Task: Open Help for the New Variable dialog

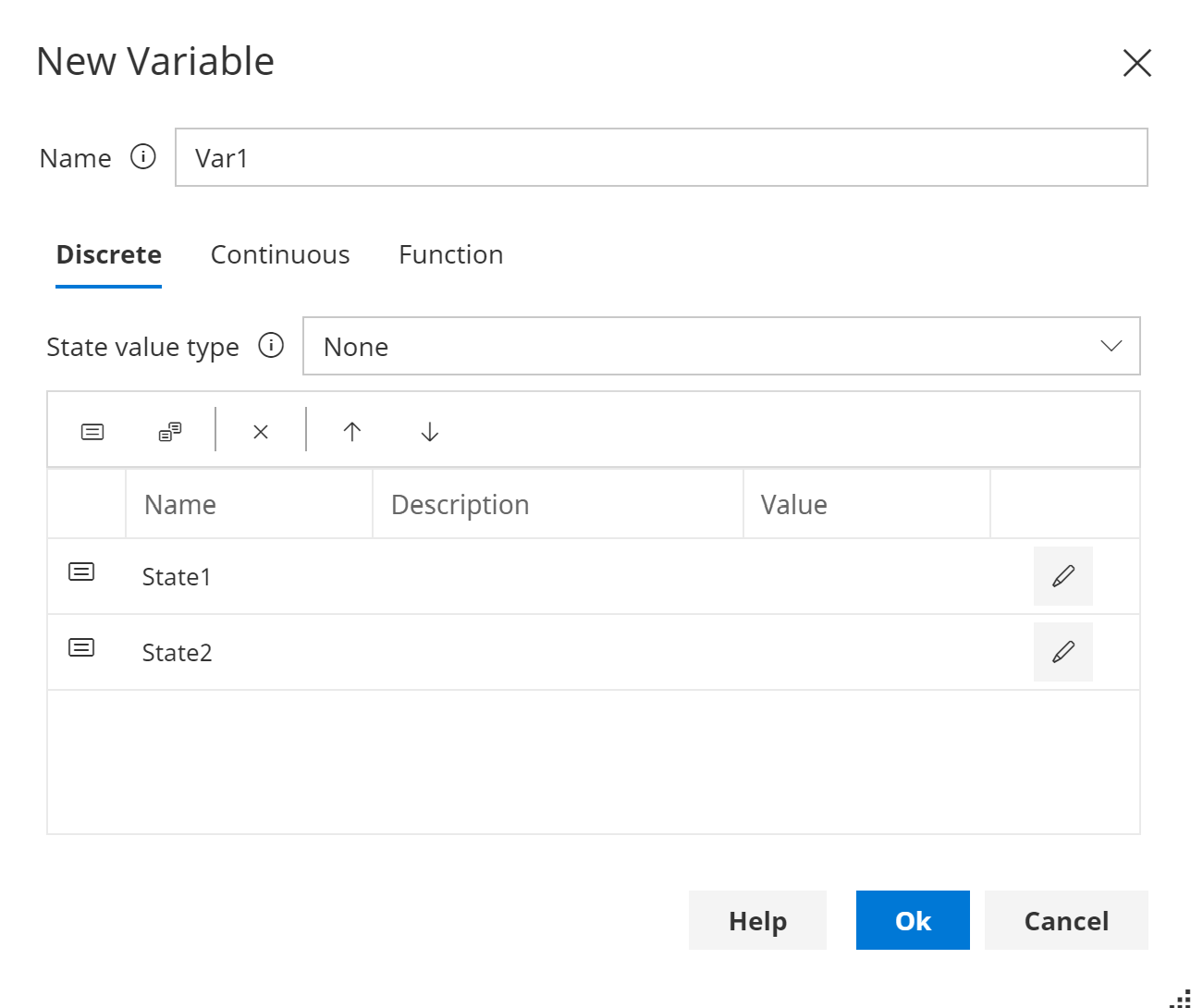Action: 757,920
